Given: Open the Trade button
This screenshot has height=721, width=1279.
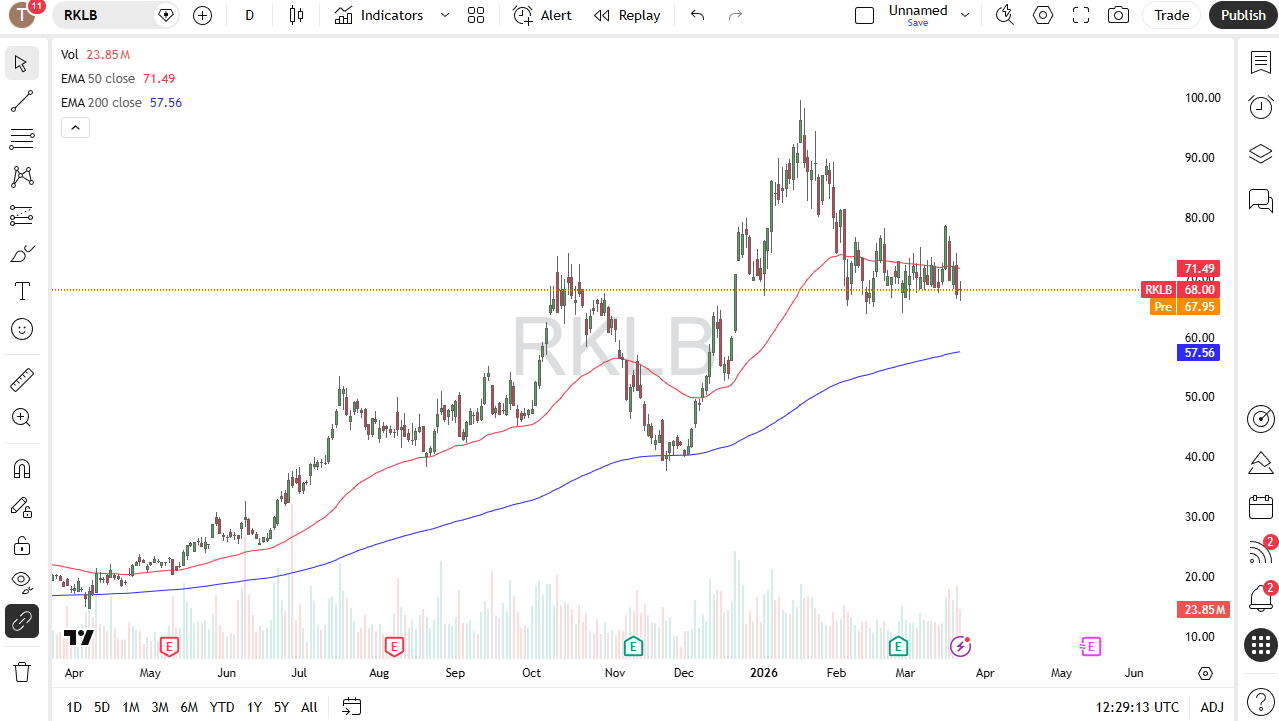Looking at the screenshot, I should [1171, 15].
